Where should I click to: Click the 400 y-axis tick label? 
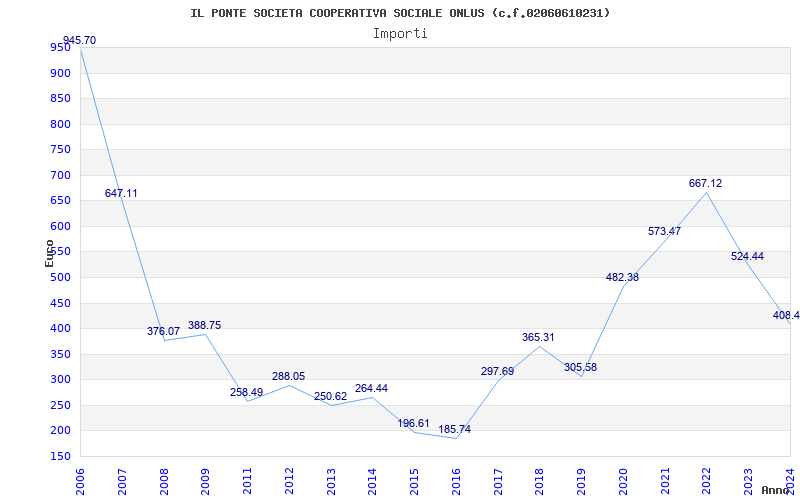pos(60,329)
